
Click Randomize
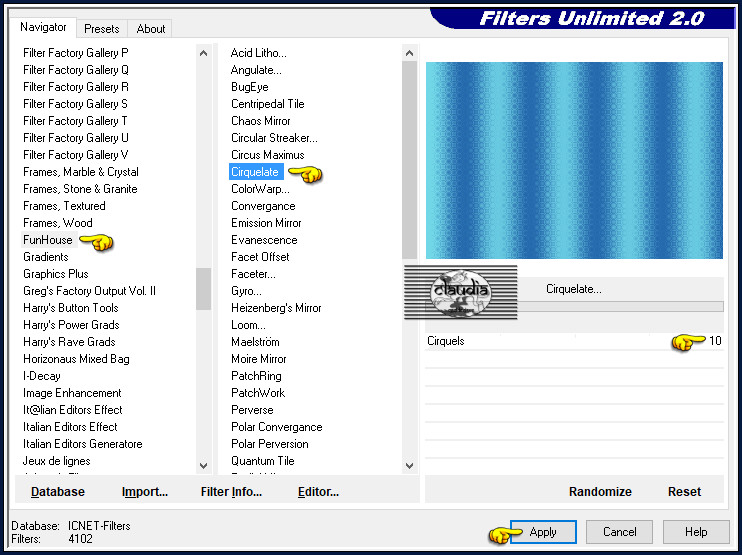(x=600, y=492)
